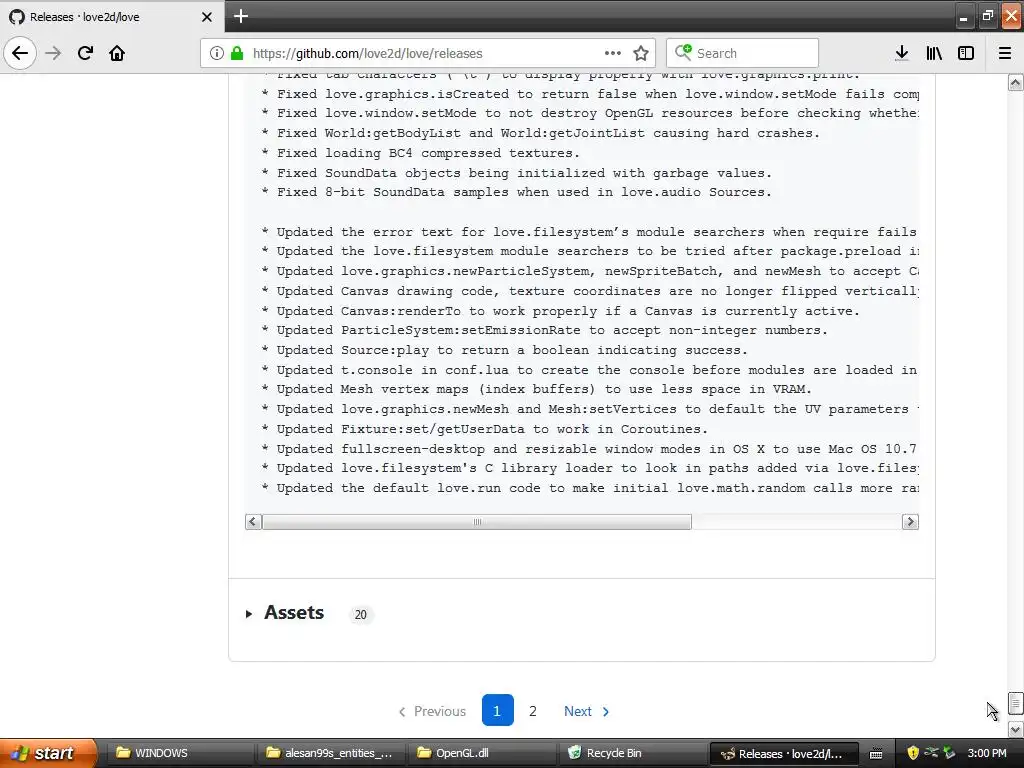Close the Releases love2d/love tab
This screenshot has width=1024, height=768.
tap(206, 17)
